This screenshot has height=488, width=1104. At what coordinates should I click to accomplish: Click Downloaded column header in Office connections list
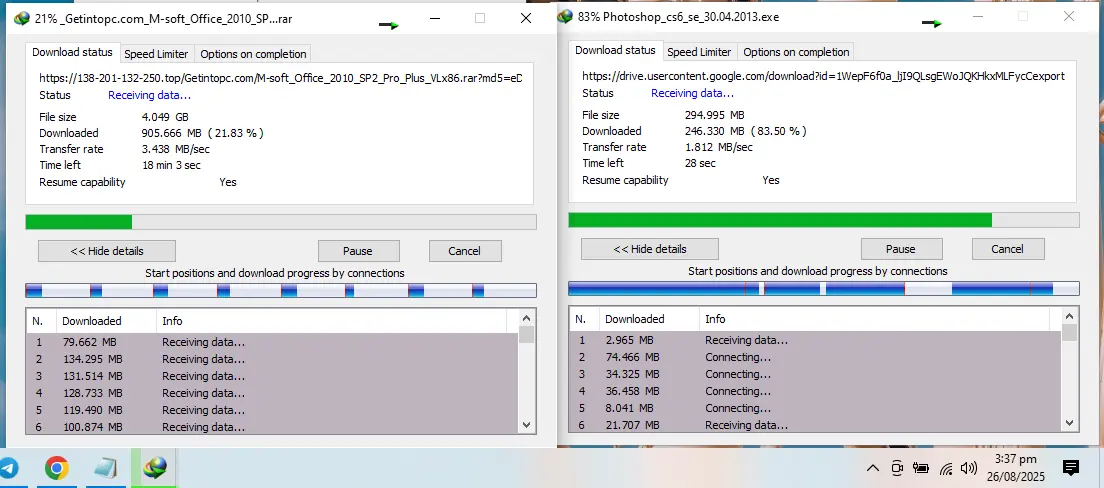[106, 321]
